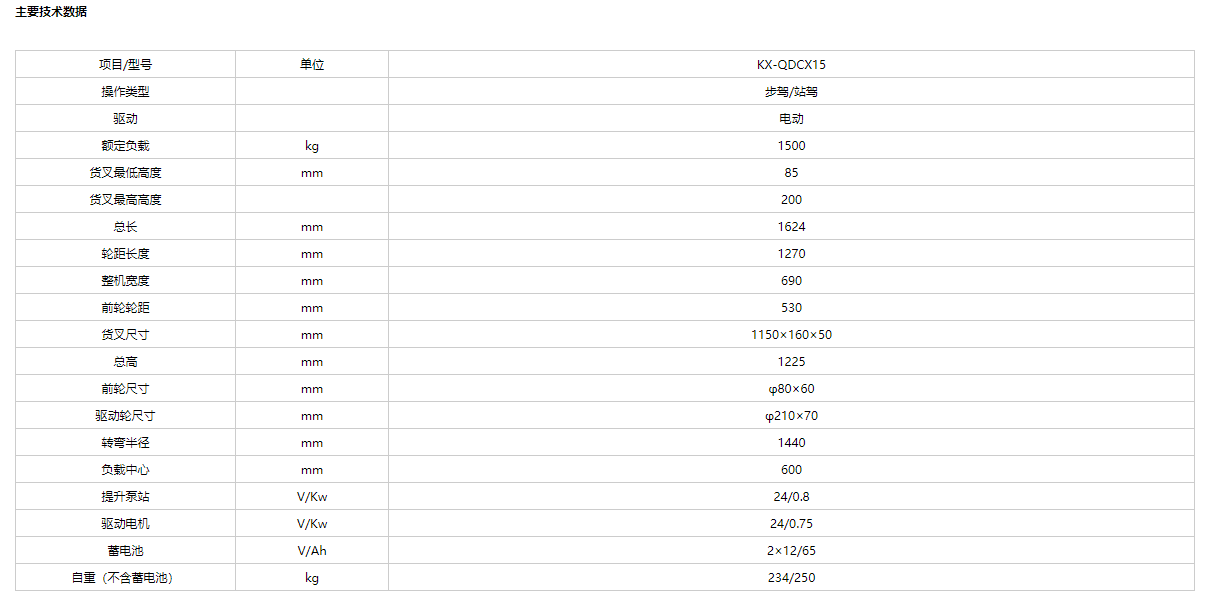The width and height of the screenshot is (1214, 610).
Task: Select the 货叉最低高度 row label
Action: coord(125,172)
